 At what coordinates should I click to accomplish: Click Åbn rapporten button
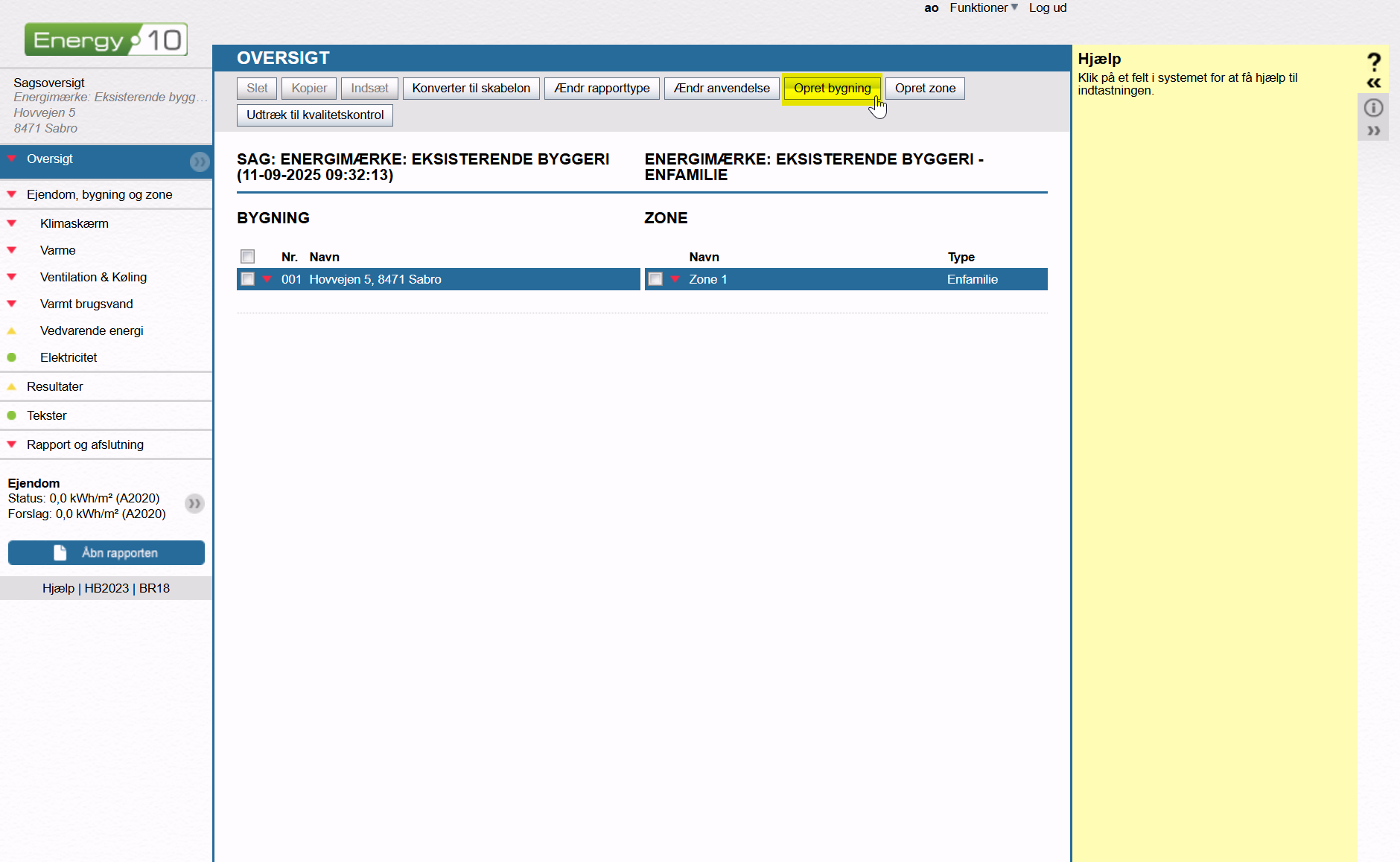[x=106, y=552]
